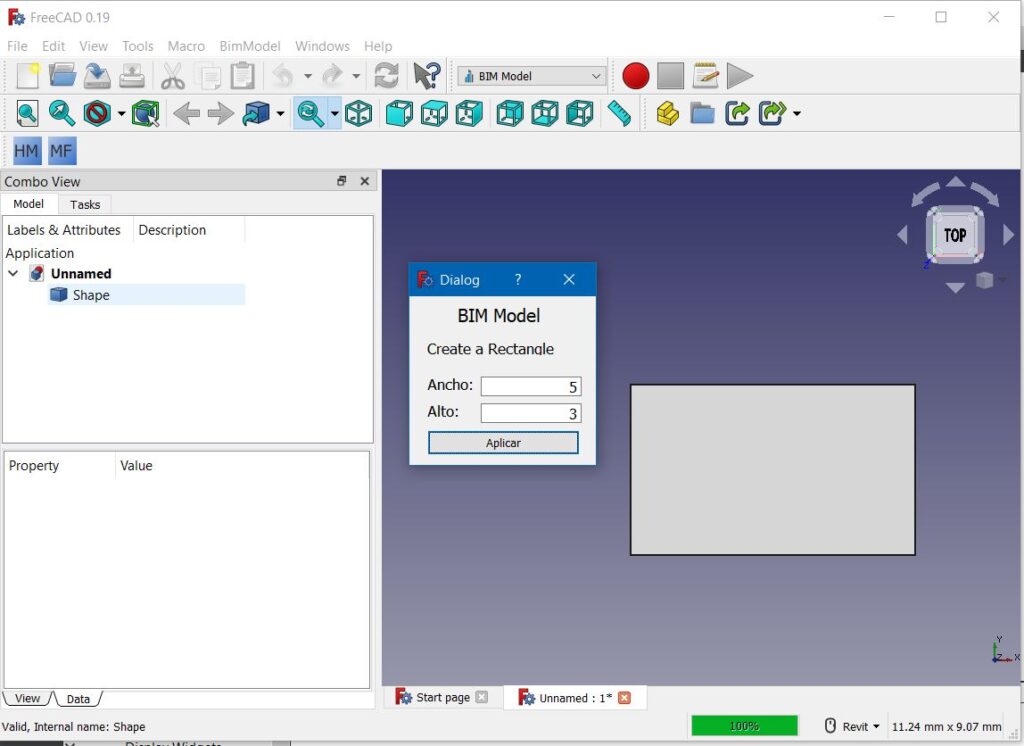Click the Ancho input field
Viewport: 1024px width, 746px height.
(x=531, y=387)
